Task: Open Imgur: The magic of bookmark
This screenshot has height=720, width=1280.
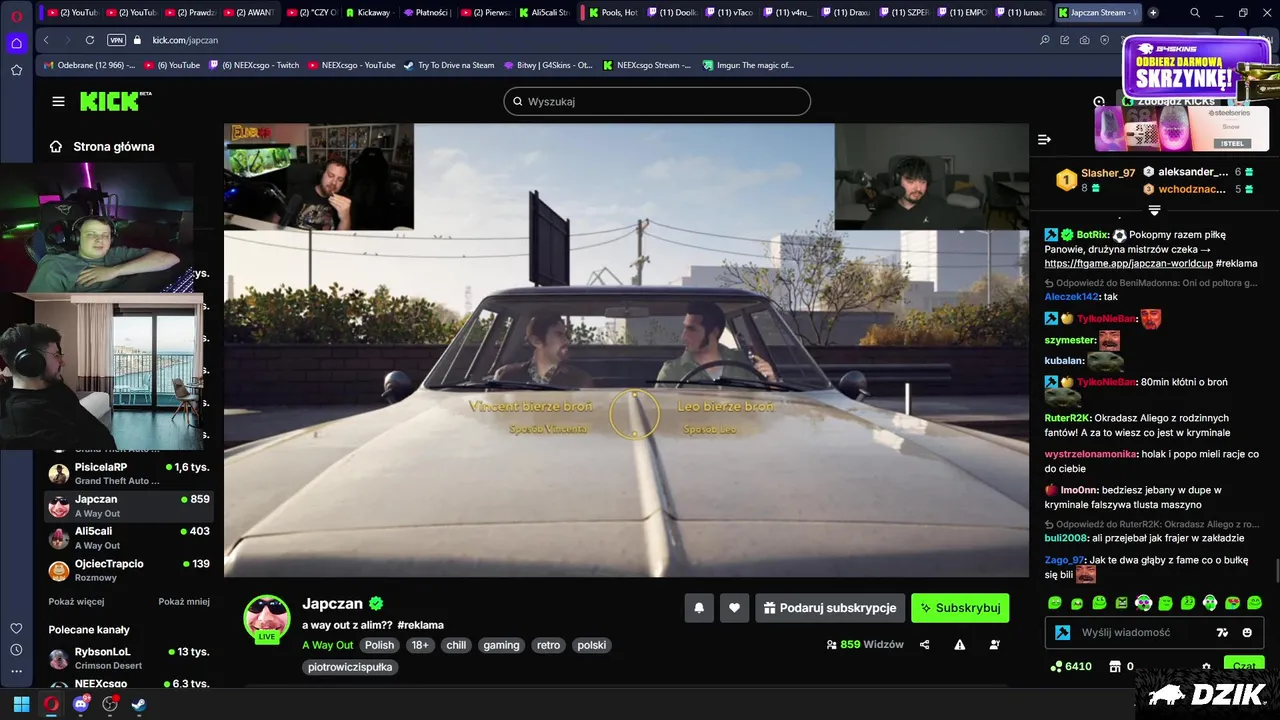Action: [x=748, y=65]
